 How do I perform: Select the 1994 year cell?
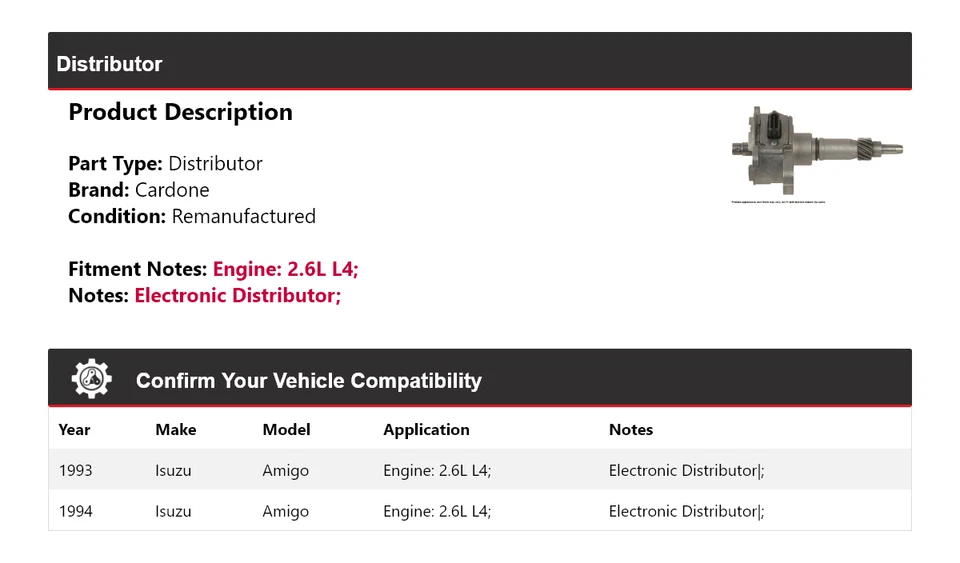(x=75, y=512)
